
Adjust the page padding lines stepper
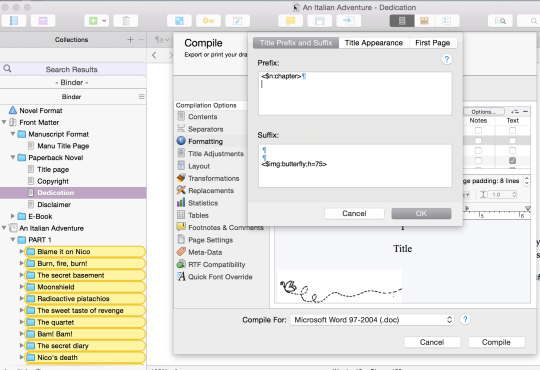(527, 181)
